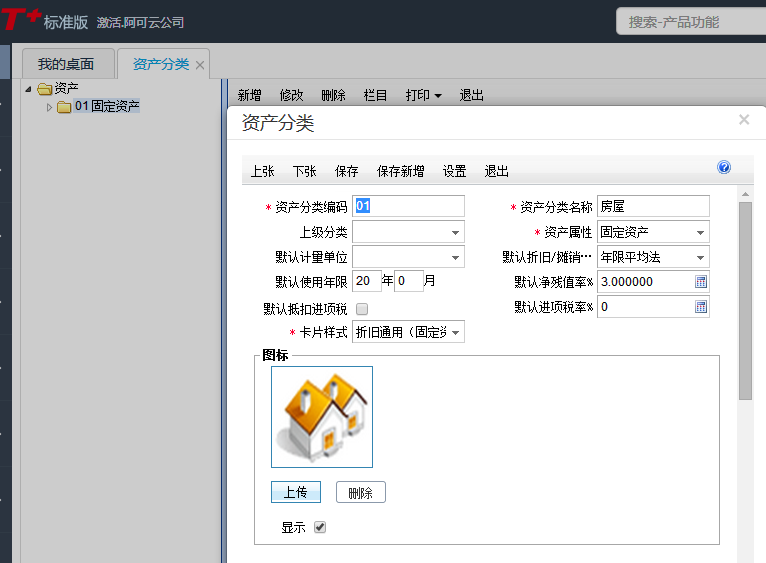Expand the 01 固定资产 tree node

point(50,107)
